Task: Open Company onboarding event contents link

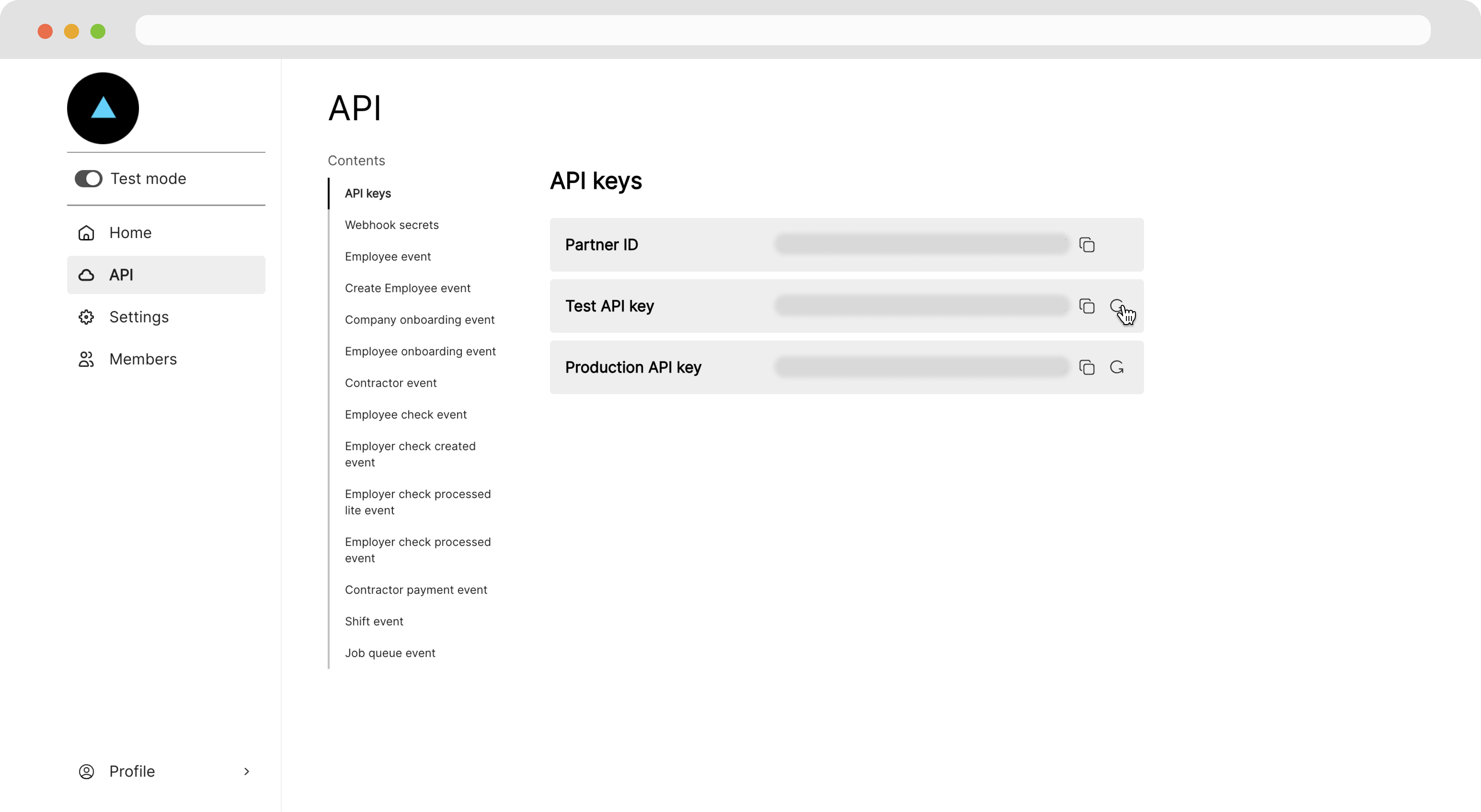Action: [419, 320]
